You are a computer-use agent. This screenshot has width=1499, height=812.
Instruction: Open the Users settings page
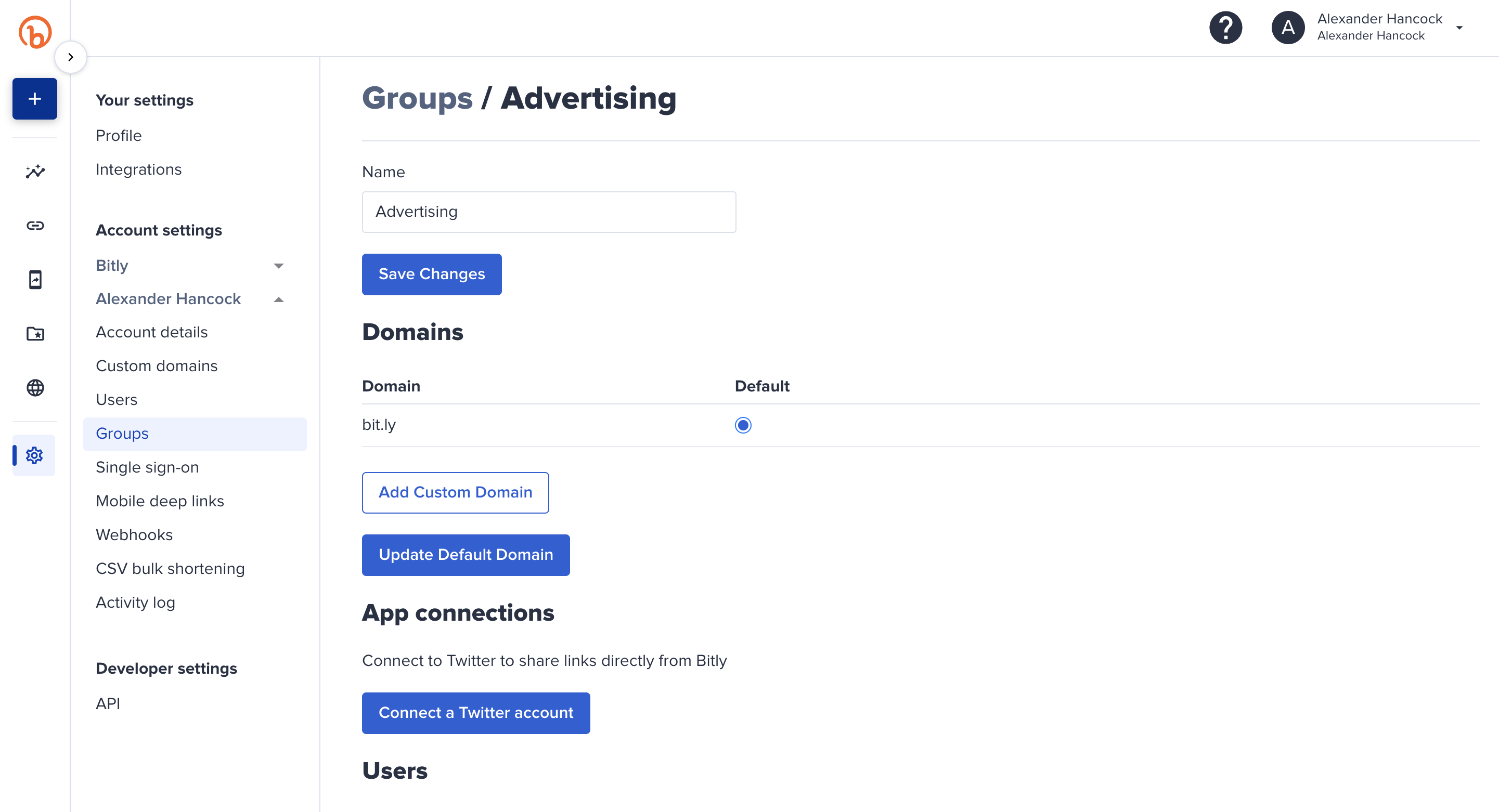[117, 400]
